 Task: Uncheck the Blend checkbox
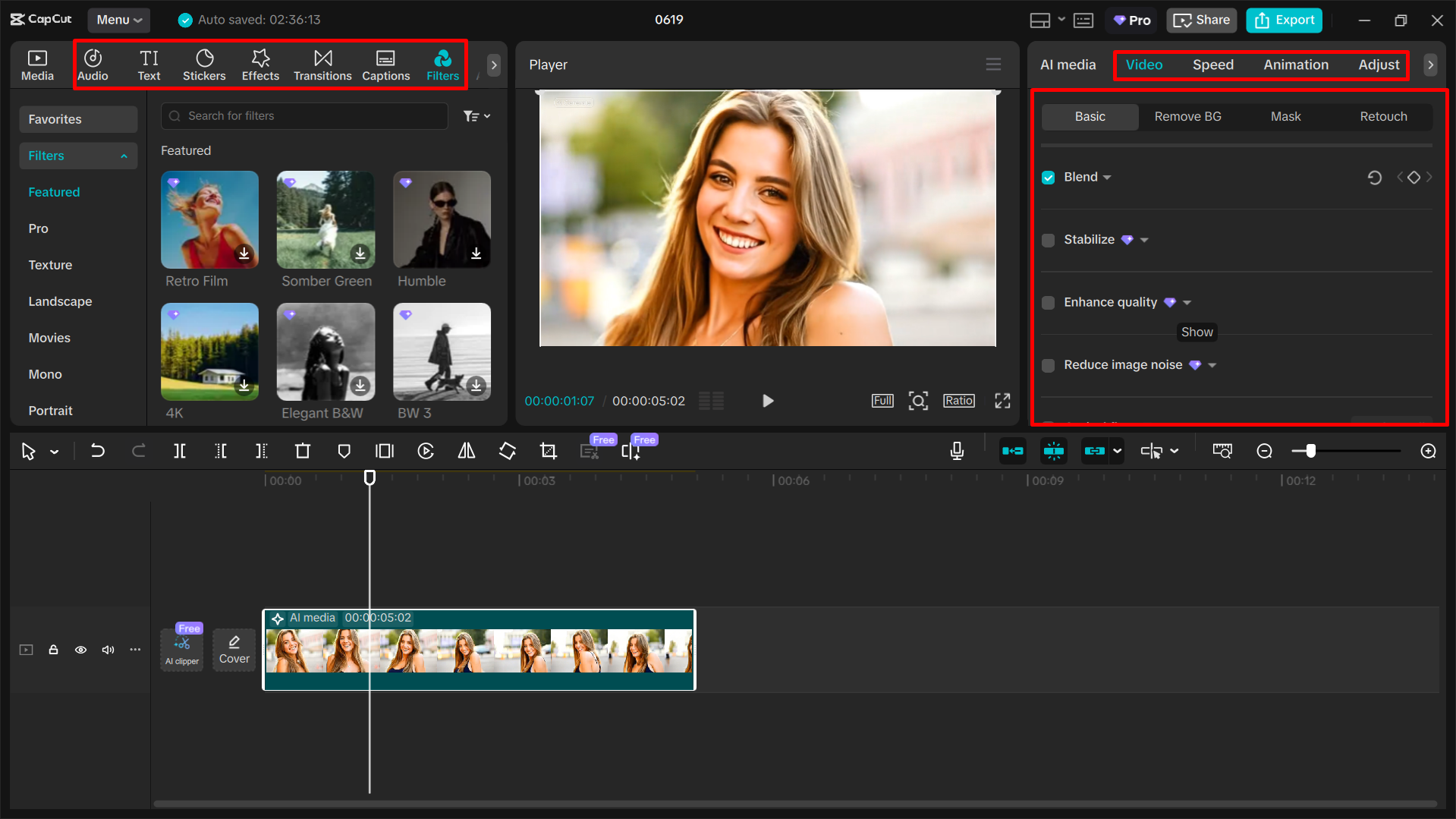pos(1048,177)
